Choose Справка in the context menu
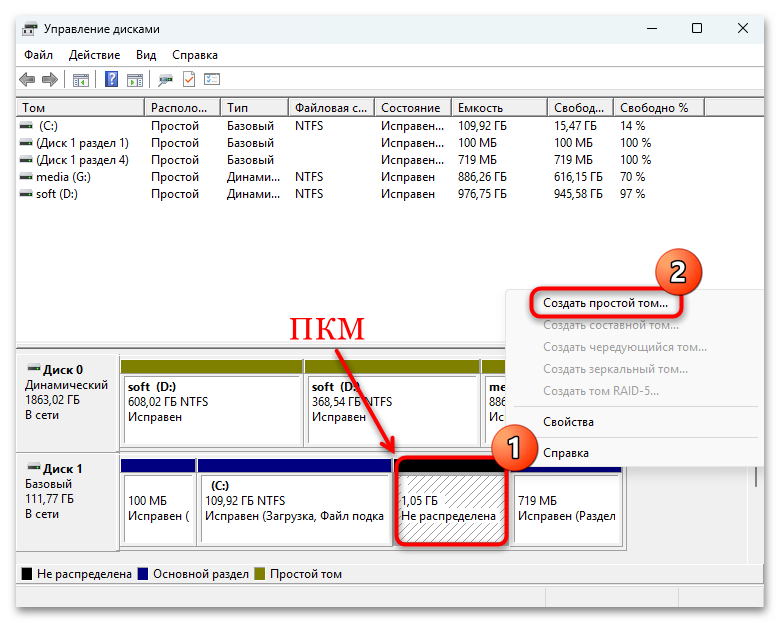The image size is (780, 623). 566,453
